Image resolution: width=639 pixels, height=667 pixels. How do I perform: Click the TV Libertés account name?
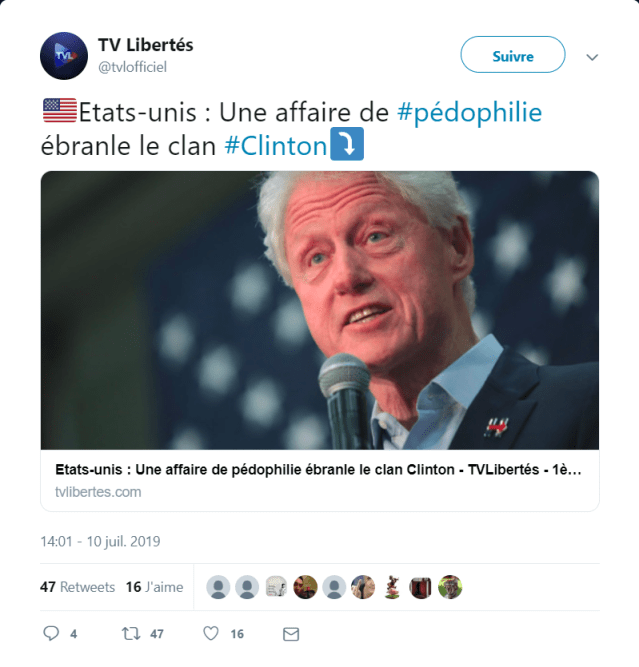pos(145,45)
